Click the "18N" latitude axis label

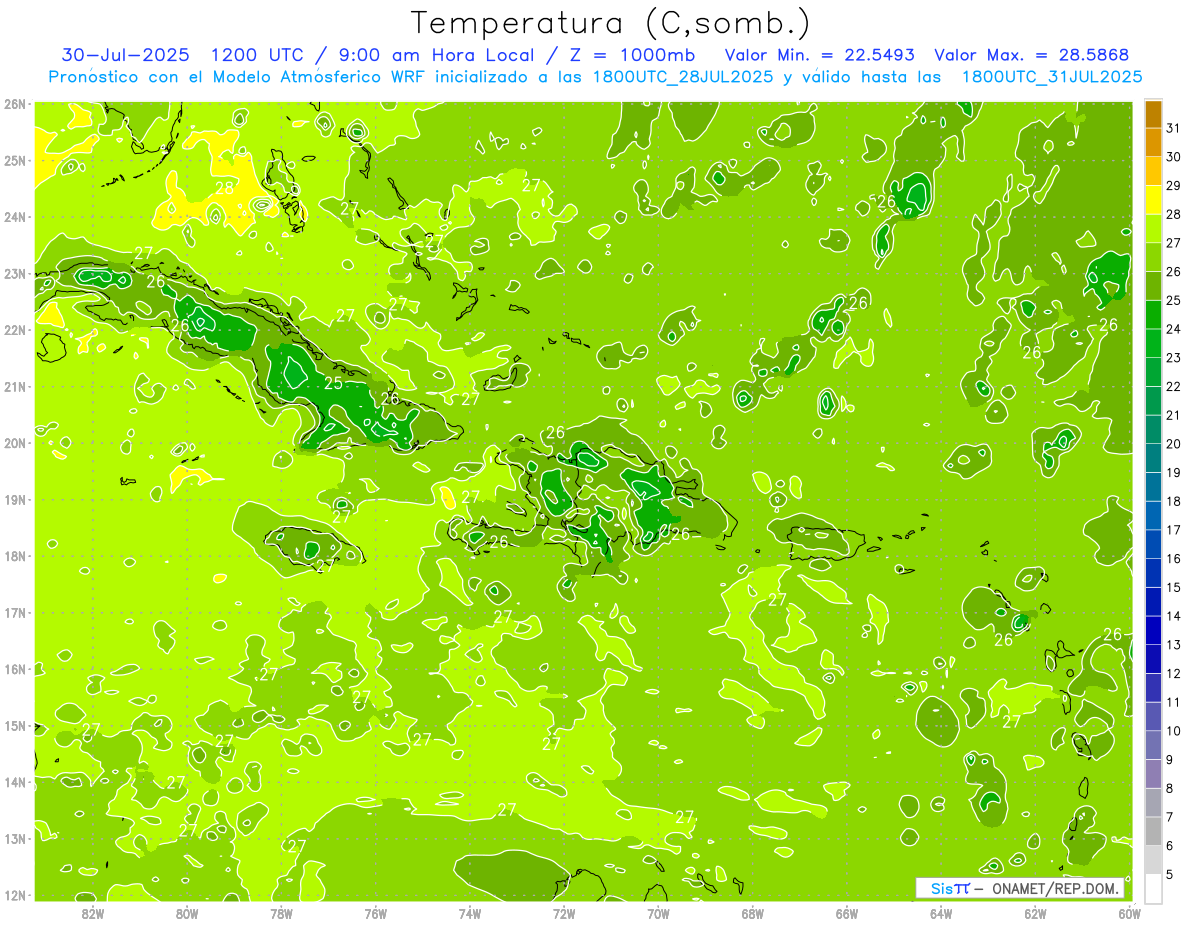[x=15, y=556]
